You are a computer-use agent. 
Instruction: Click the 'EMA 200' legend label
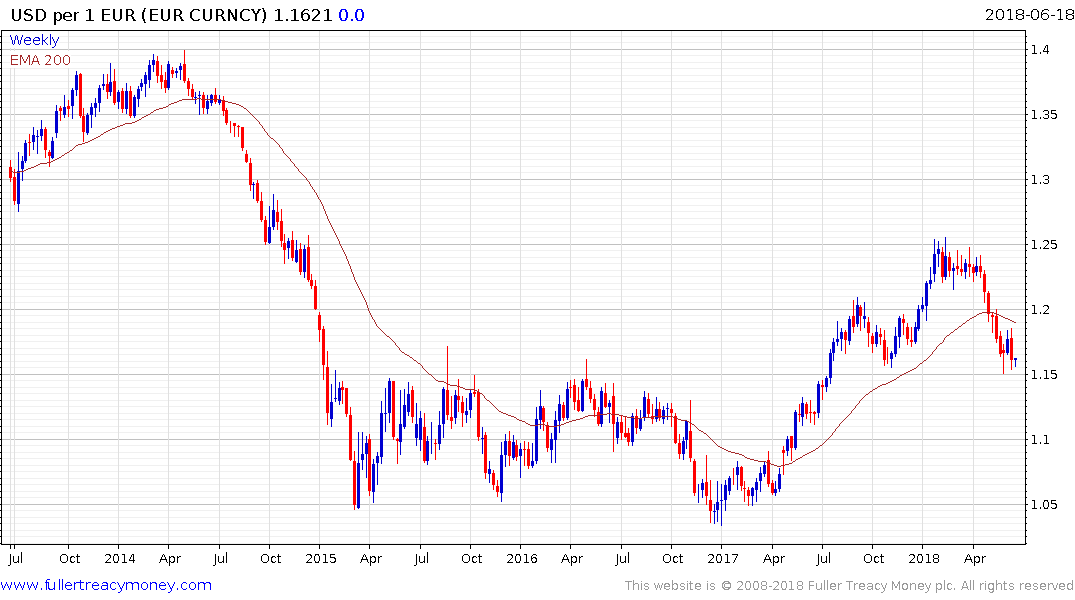[x=40, y=60]
